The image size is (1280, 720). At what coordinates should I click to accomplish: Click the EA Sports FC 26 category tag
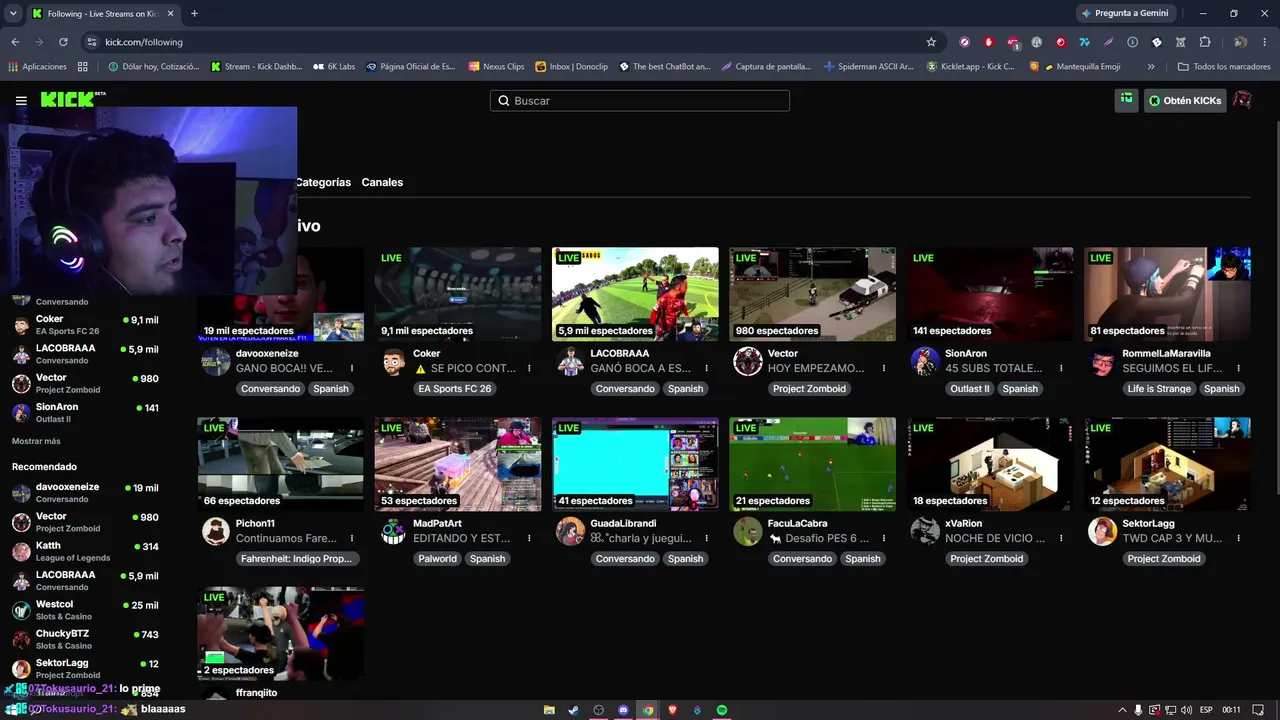point(455,389)
